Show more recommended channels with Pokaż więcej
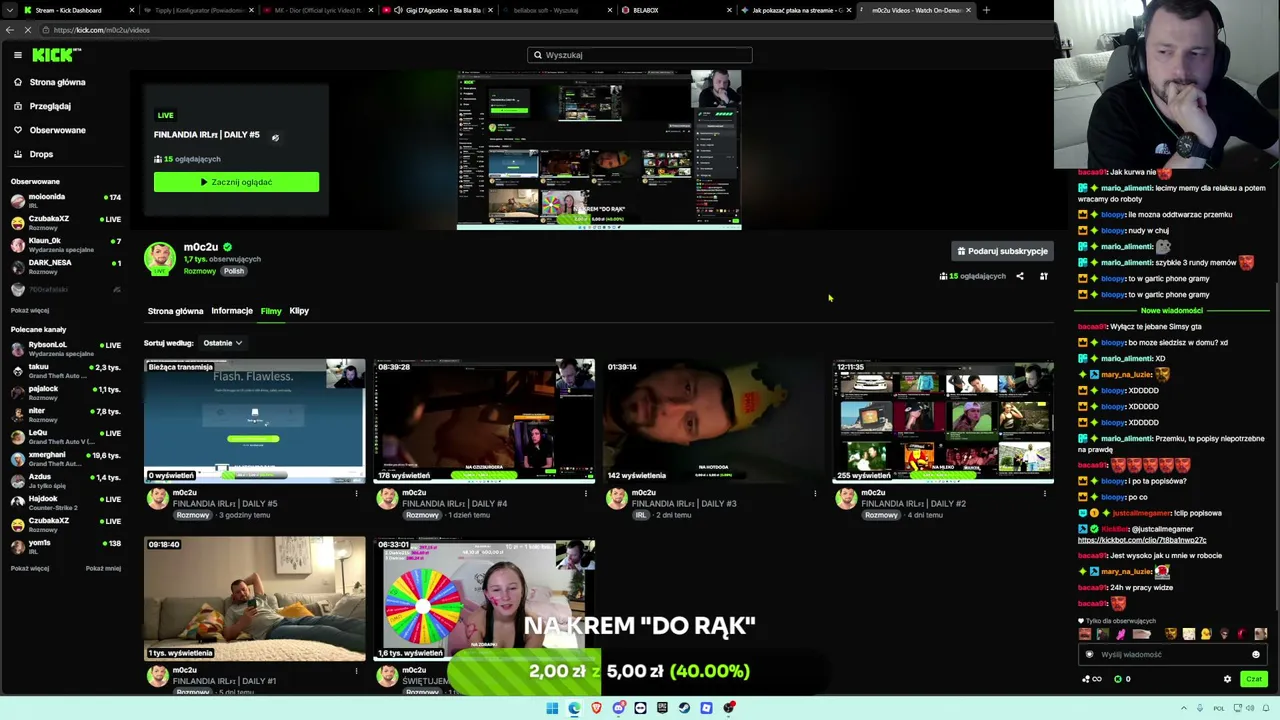 click(30, 569)
